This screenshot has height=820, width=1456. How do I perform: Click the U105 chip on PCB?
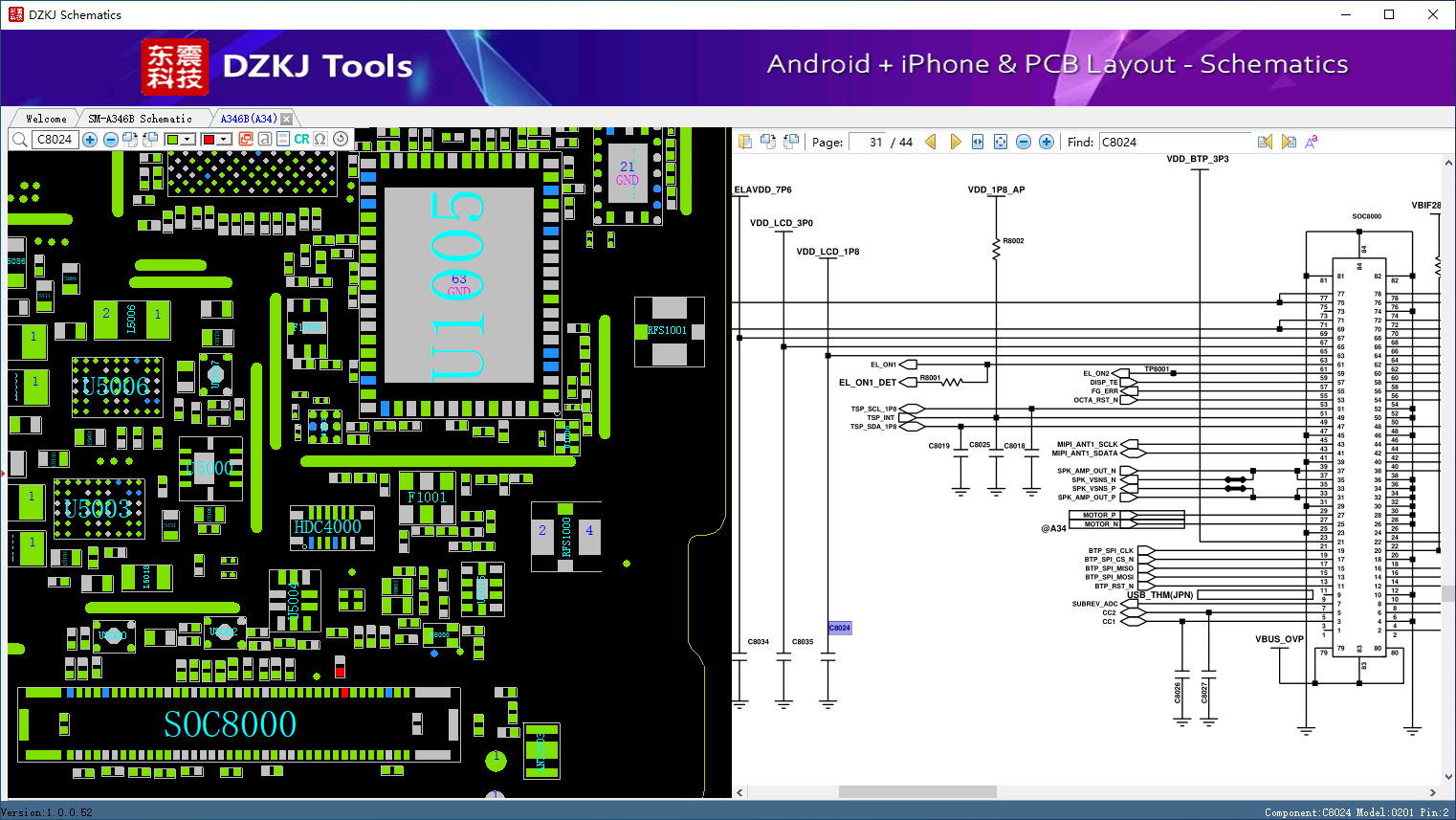click(459, 285)
